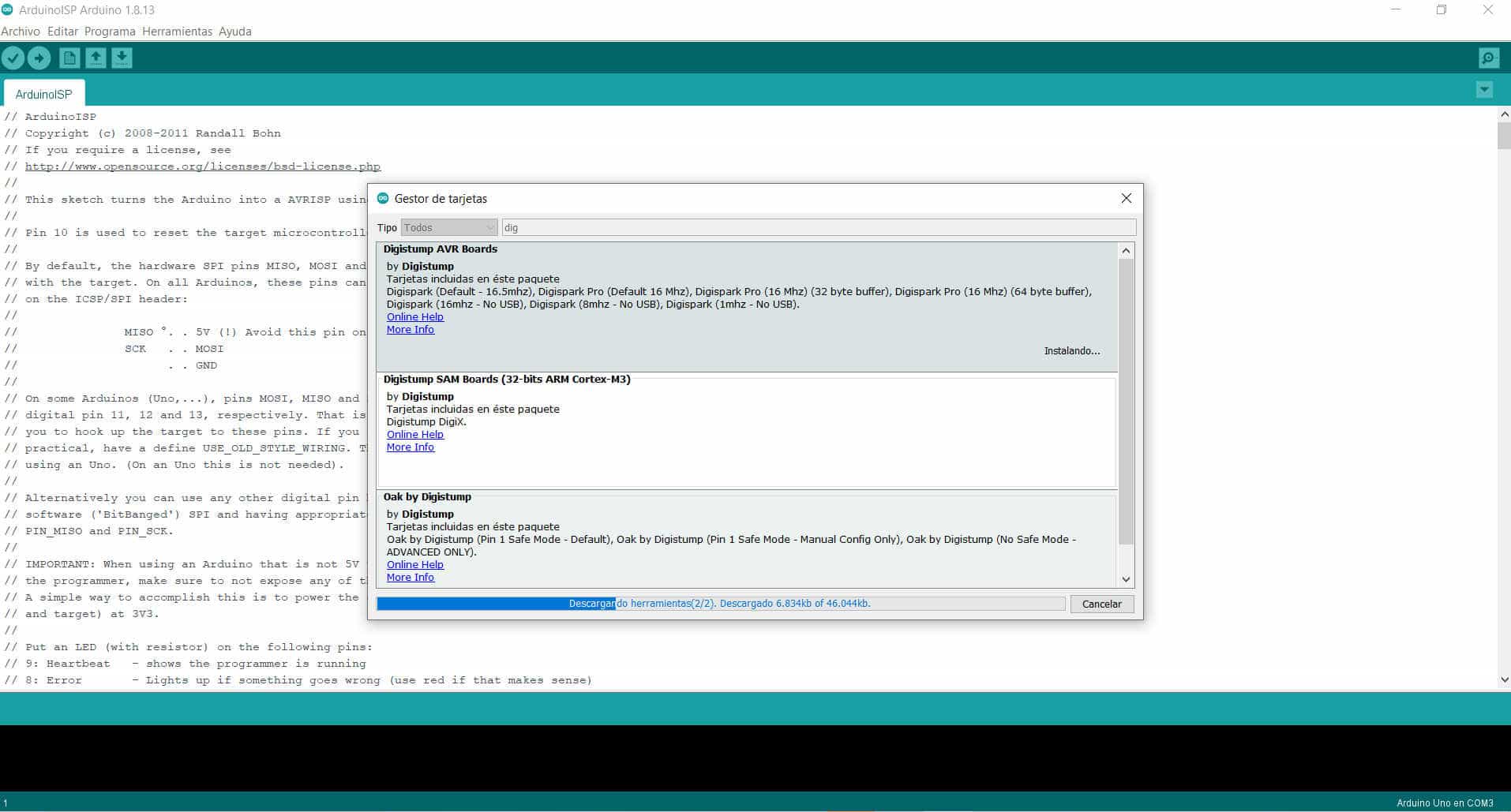
Task: Click the download progress bar
Action: (x=721, y=604)
